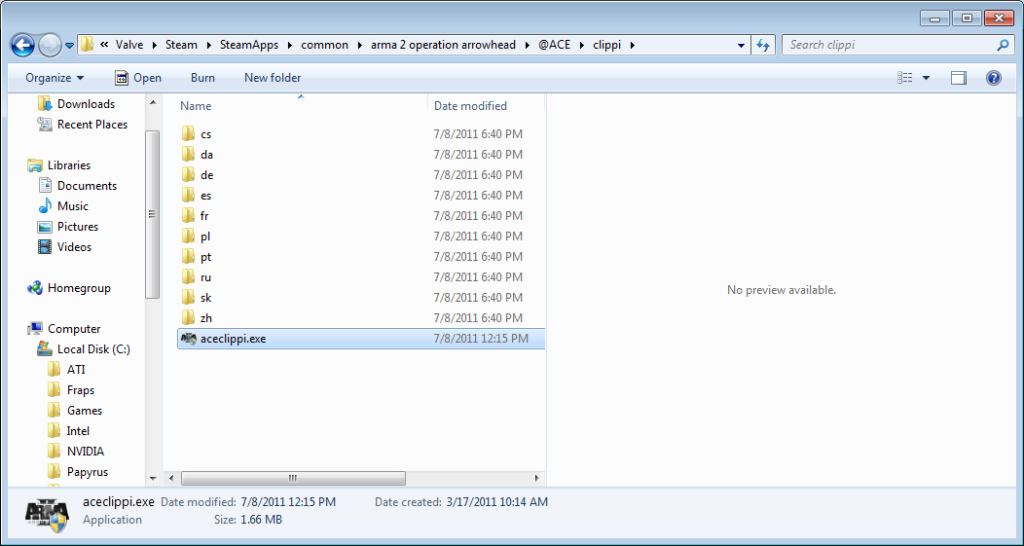Select the aceclippi.exe file

(360, 338)
